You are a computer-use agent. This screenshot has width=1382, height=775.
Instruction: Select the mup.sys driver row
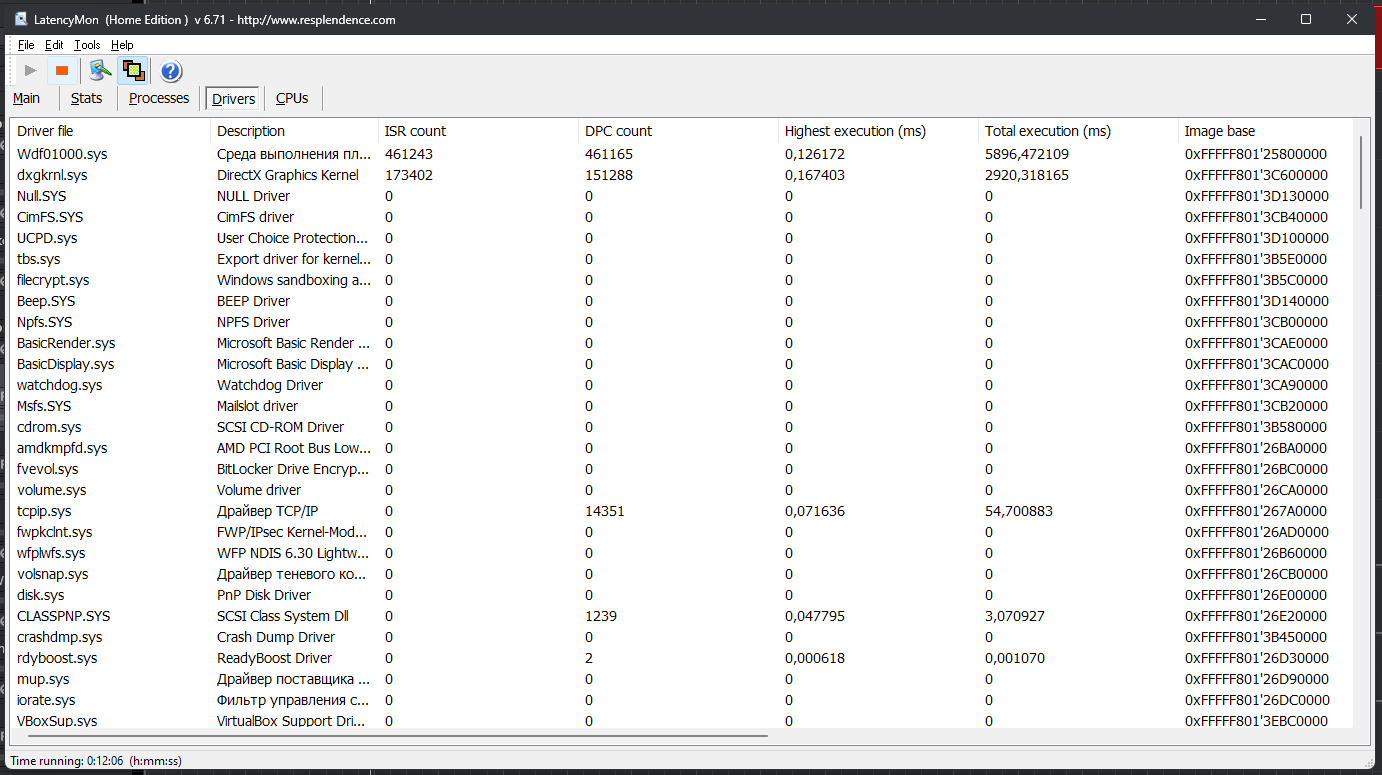tap(681, 679)
